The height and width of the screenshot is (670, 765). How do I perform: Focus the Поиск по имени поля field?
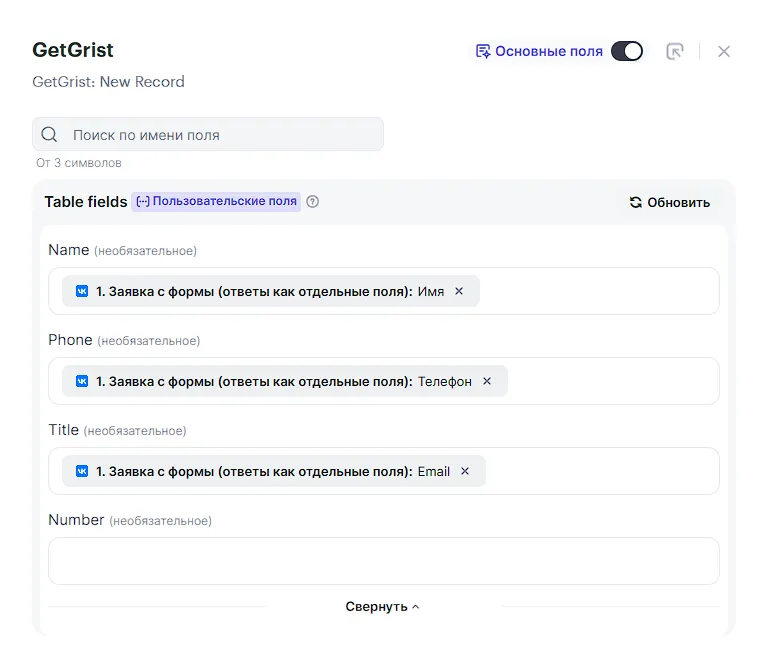220,135
